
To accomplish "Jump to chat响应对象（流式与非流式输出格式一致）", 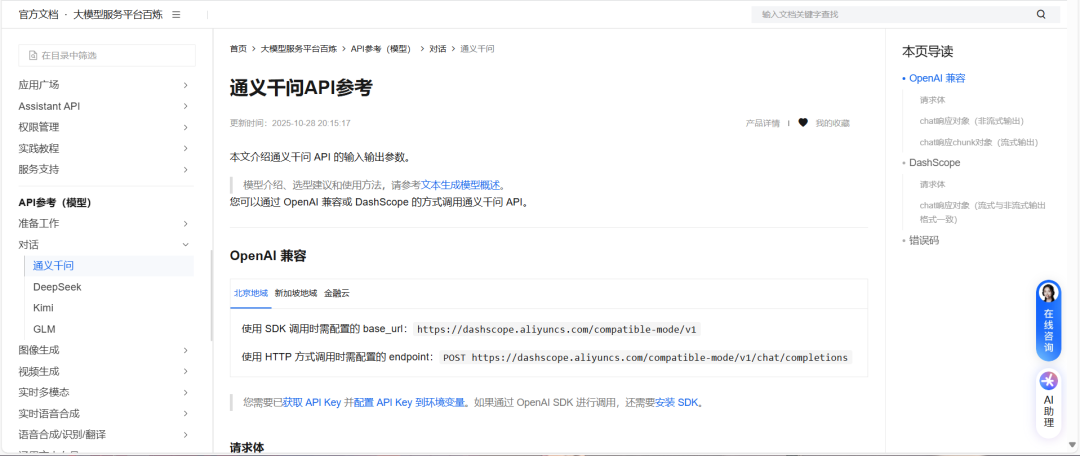I will 982,212.
